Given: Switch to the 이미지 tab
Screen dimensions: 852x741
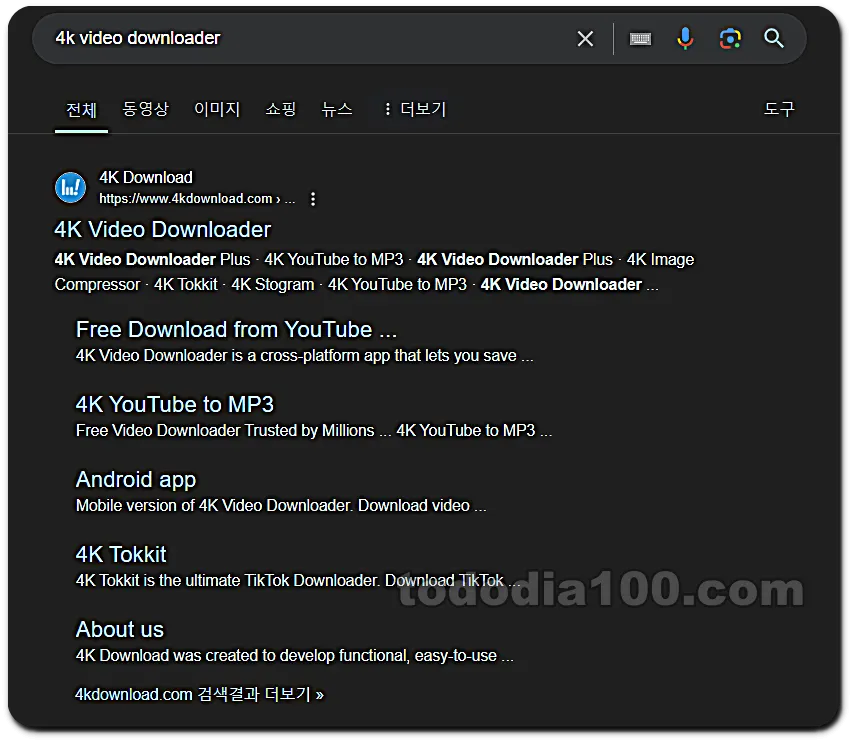Looking at the screenshot, I should tap(216, 109).
